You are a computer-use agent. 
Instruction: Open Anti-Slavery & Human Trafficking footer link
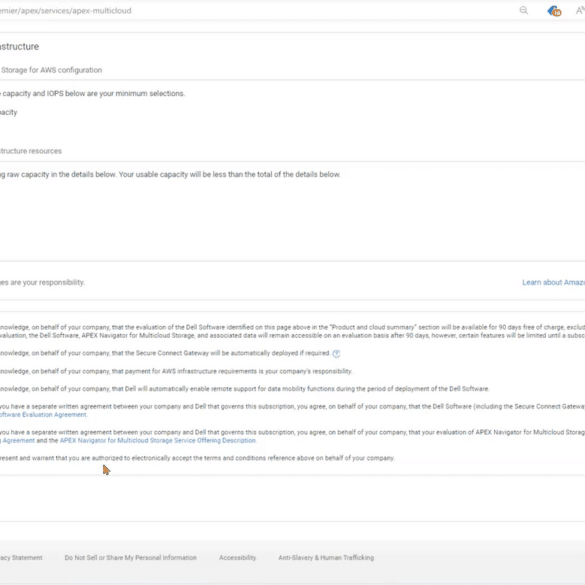coord(326,558)
